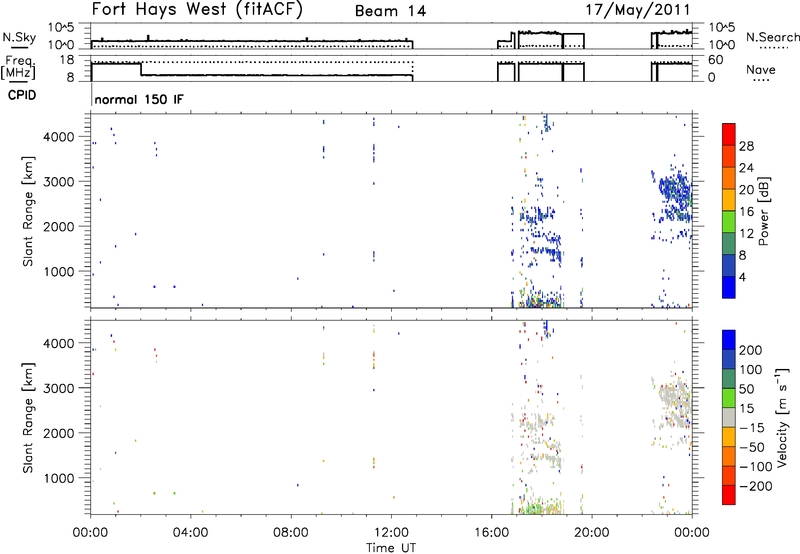Click the 'N.Search' legend label
The image size is (800, 554).
click(x=772, y=37)
